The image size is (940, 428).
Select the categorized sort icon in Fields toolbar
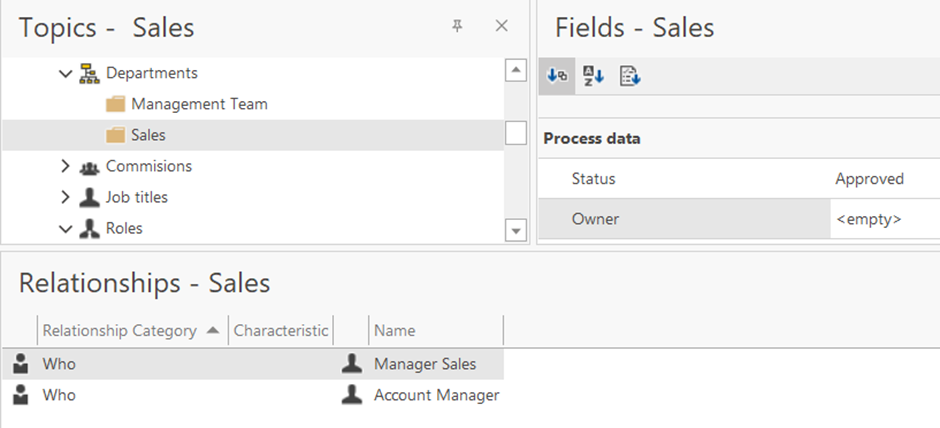[558, 76]
